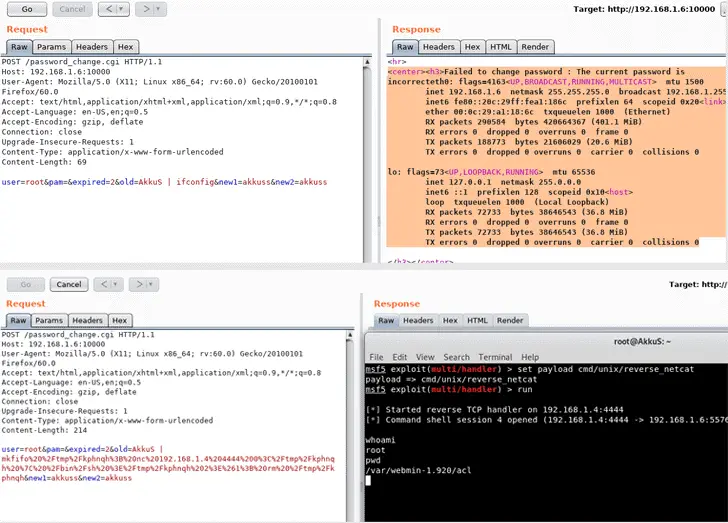This screenshot has width=728, height=523.
Task: Click 'Content-Length: 214' line in lower request
Action: pos(44,430)
